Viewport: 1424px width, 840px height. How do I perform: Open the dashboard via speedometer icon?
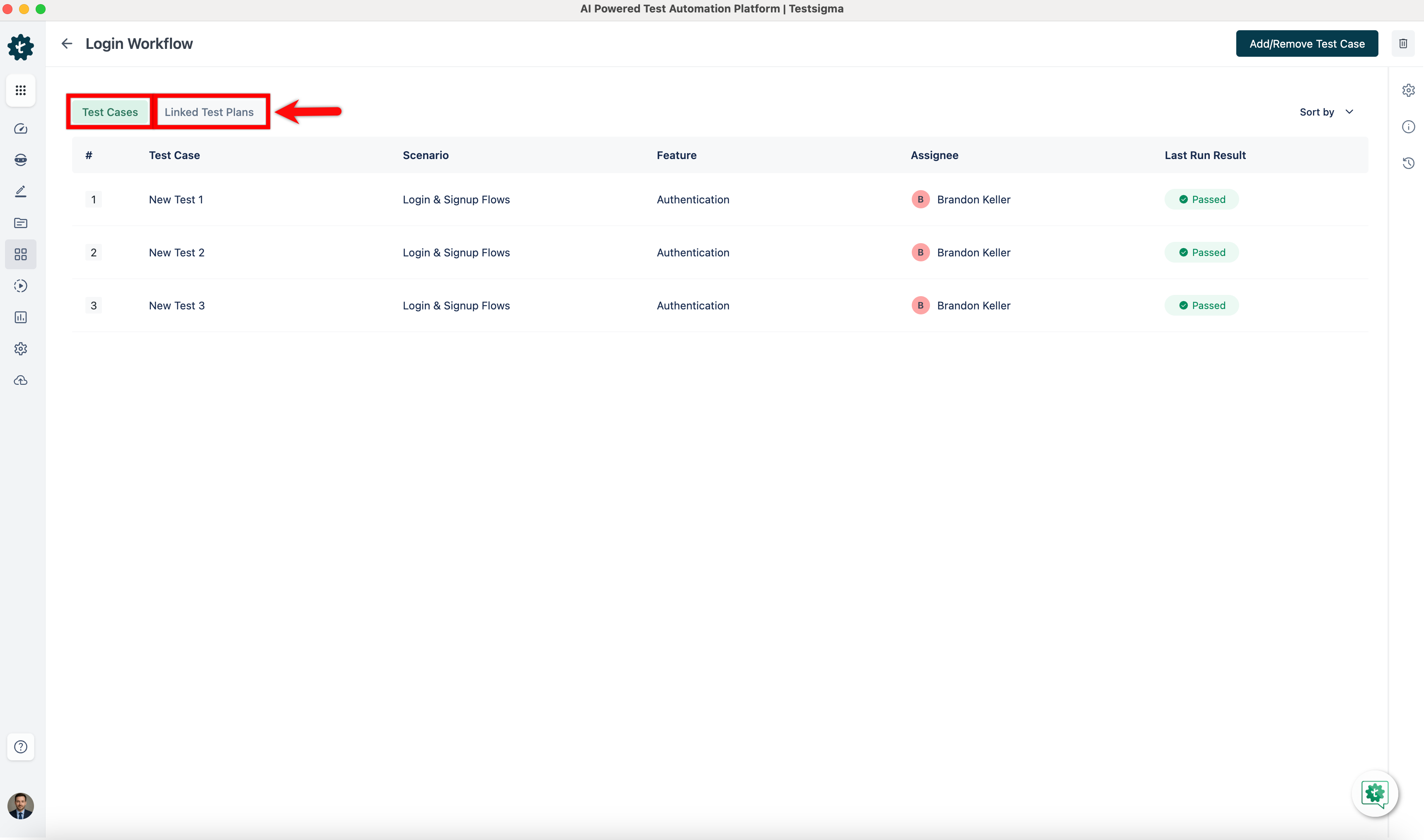click(20, 128)
